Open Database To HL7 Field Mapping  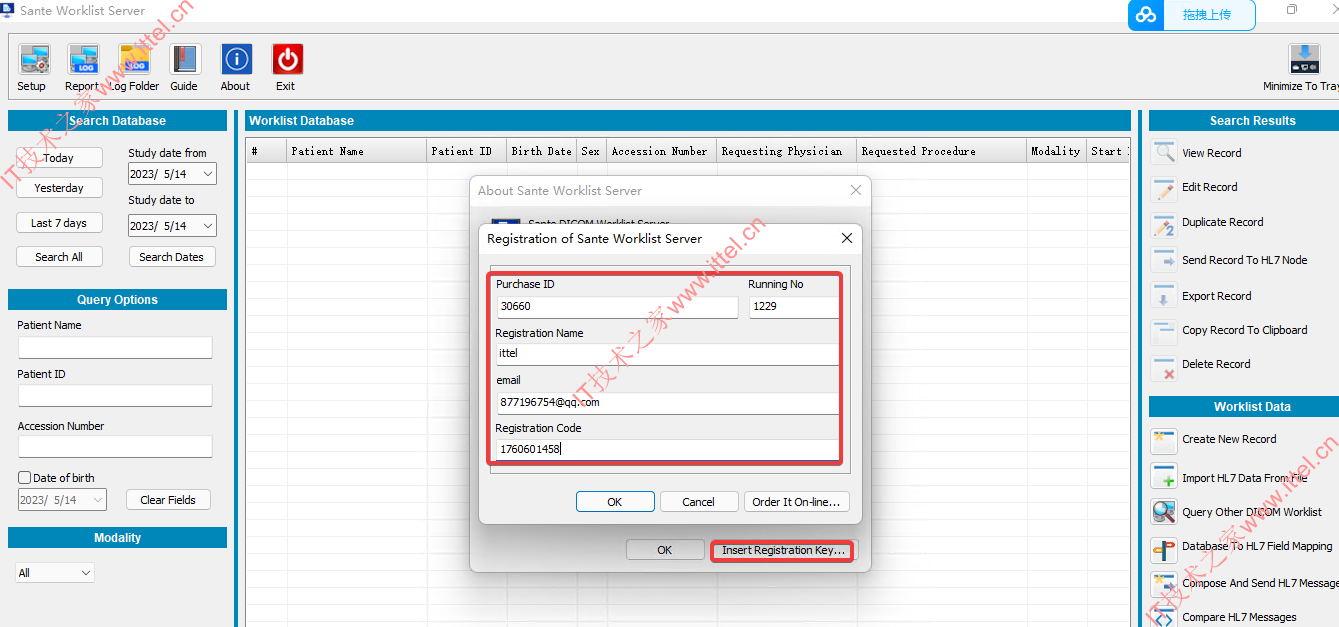point(1257,546)
